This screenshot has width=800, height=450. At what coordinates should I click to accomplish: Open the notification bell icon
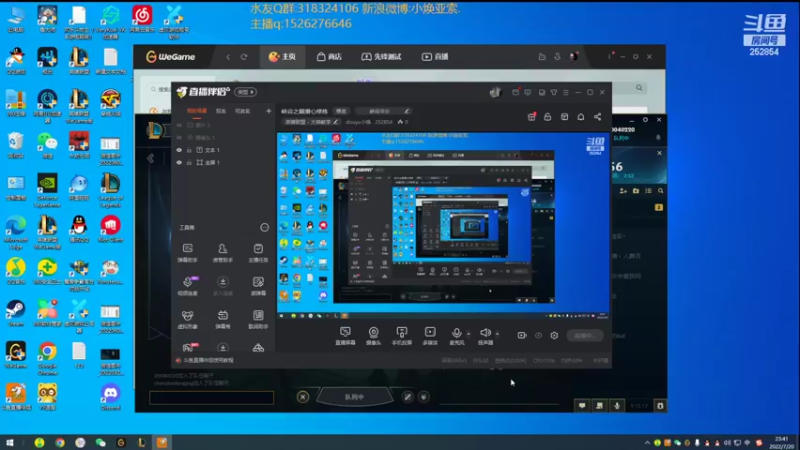[x=581, y=117]
